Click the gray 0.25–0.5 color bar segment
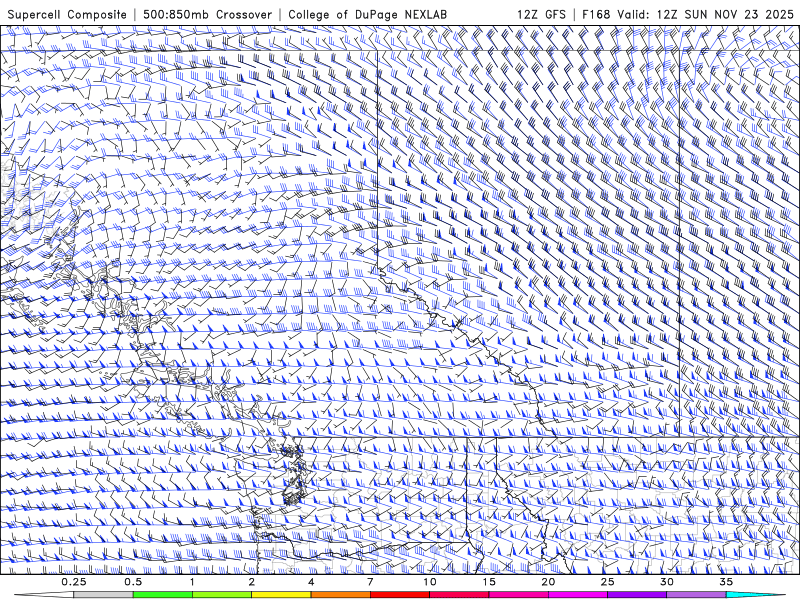 click(103, 595)
